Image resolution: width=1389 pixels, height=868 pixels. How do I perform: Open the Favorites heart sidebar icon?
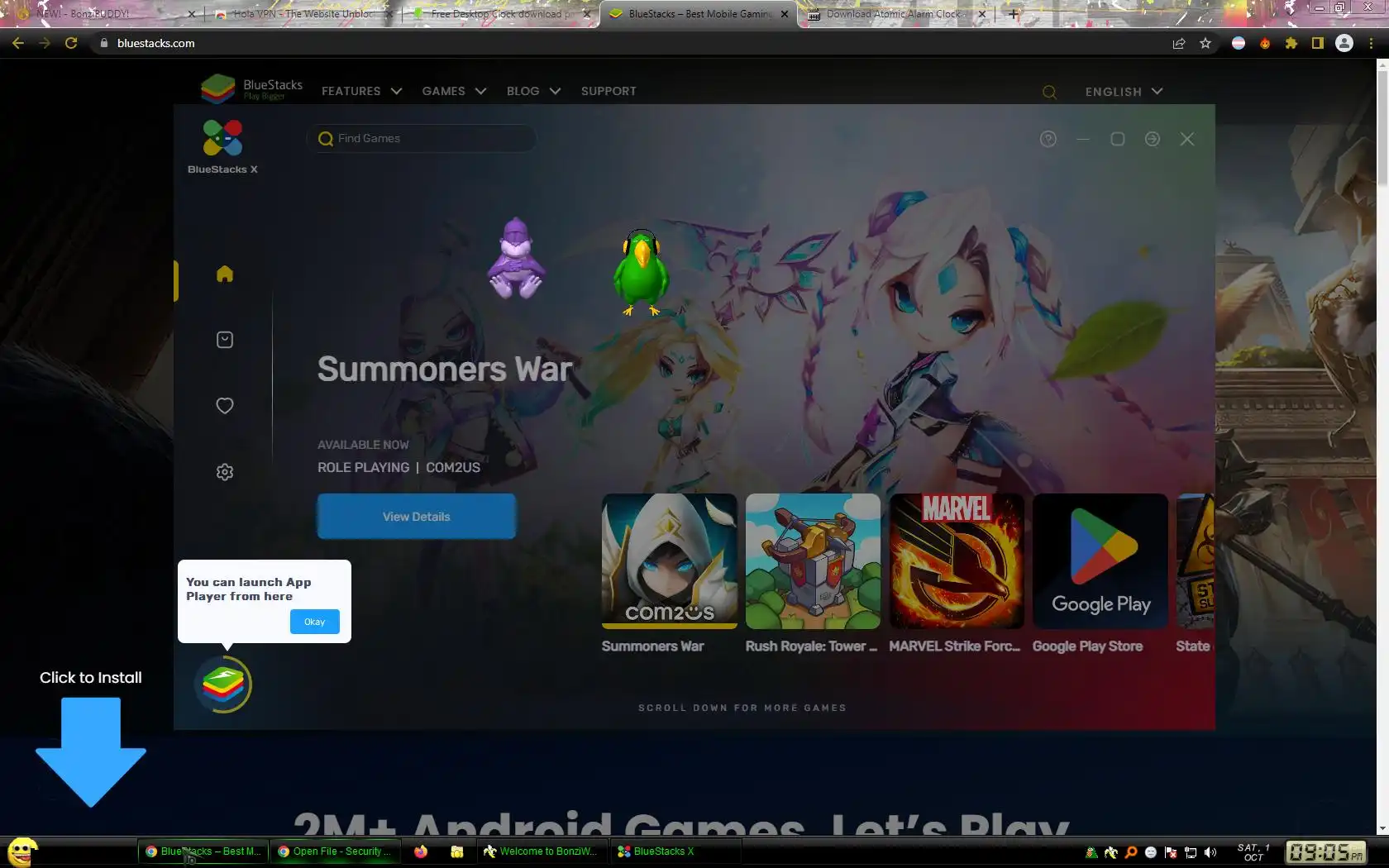pyautogui.click(x=224, y=406)
